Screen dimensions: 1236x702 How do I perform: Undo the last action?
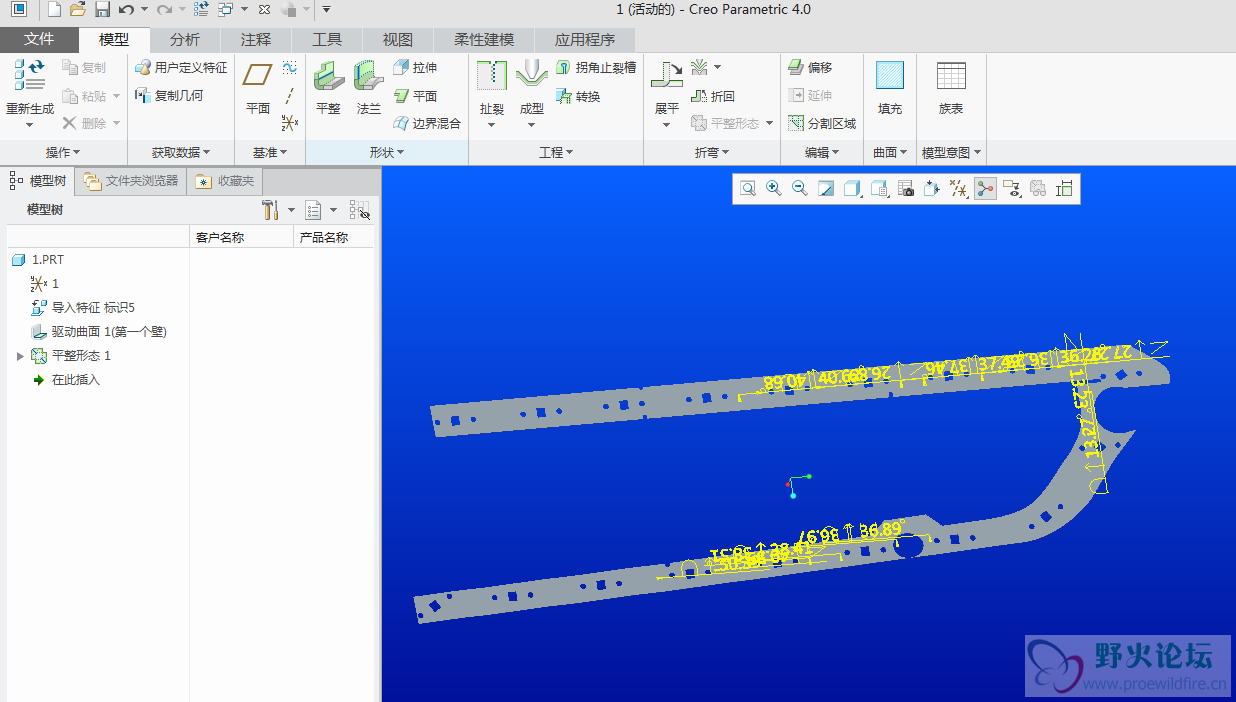coord(126,10)
